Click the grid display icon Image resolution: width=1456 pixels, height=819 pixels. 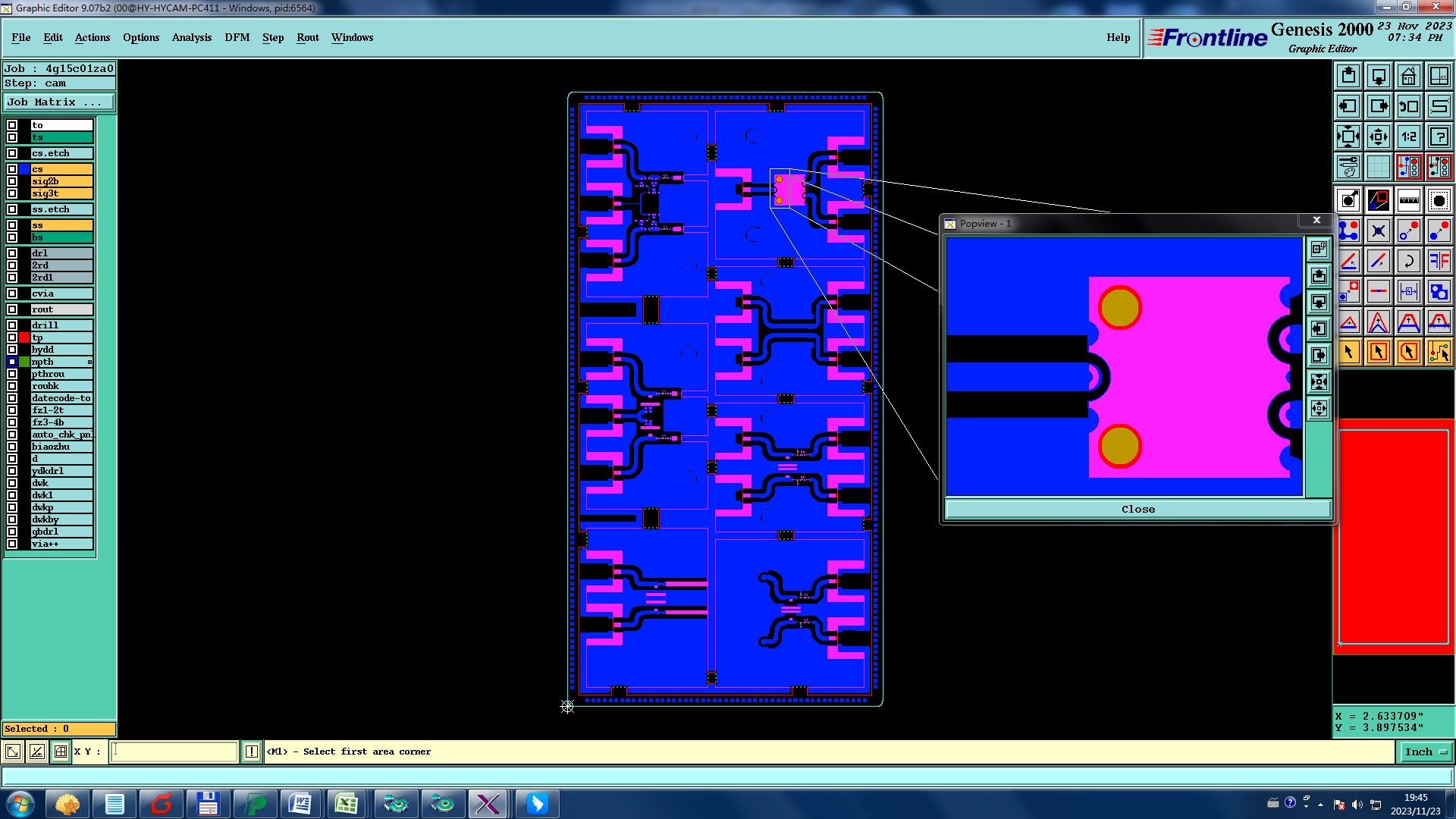click(1378, 167)
